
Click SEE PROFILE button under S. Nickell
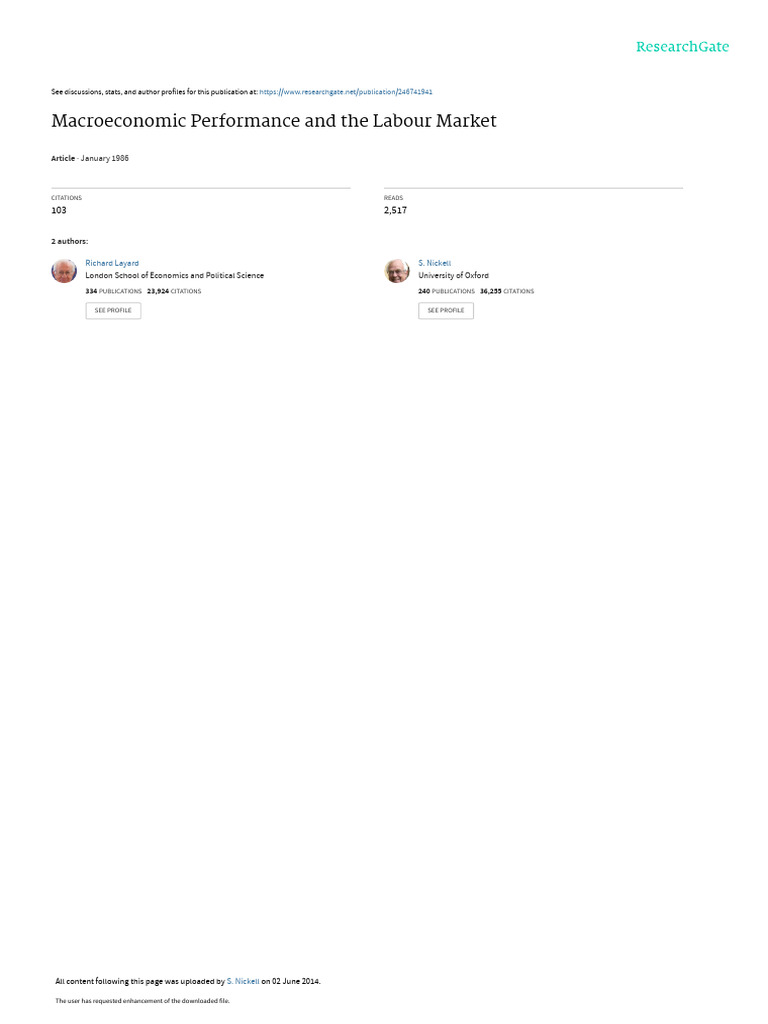[446, 311]
